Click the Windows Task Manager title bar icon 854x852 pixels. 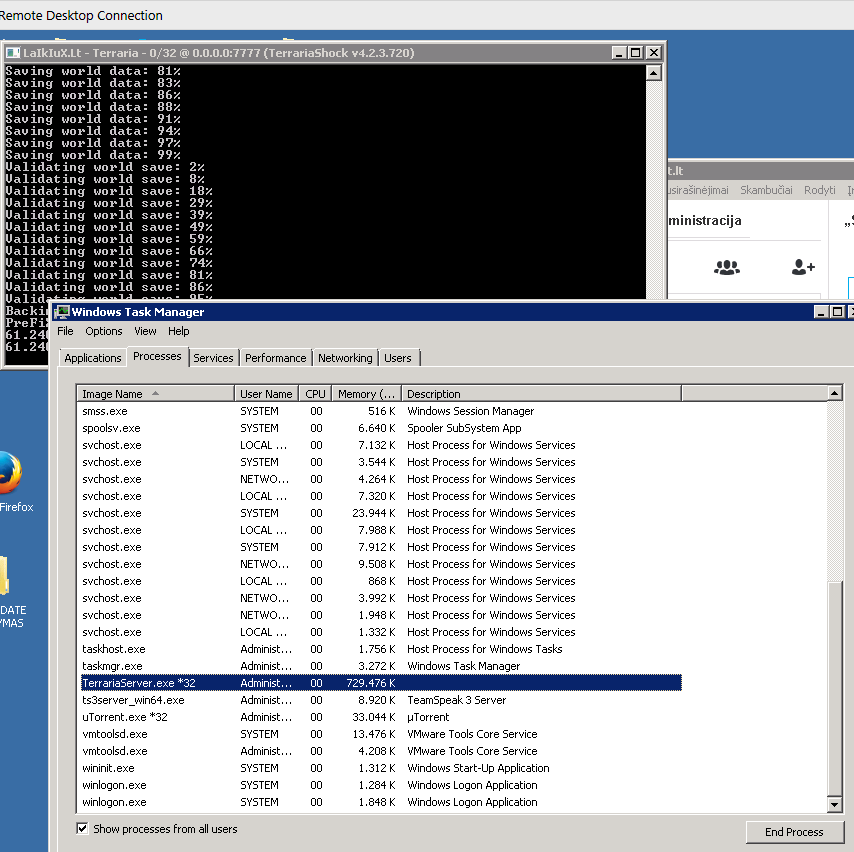coord(62,312)
